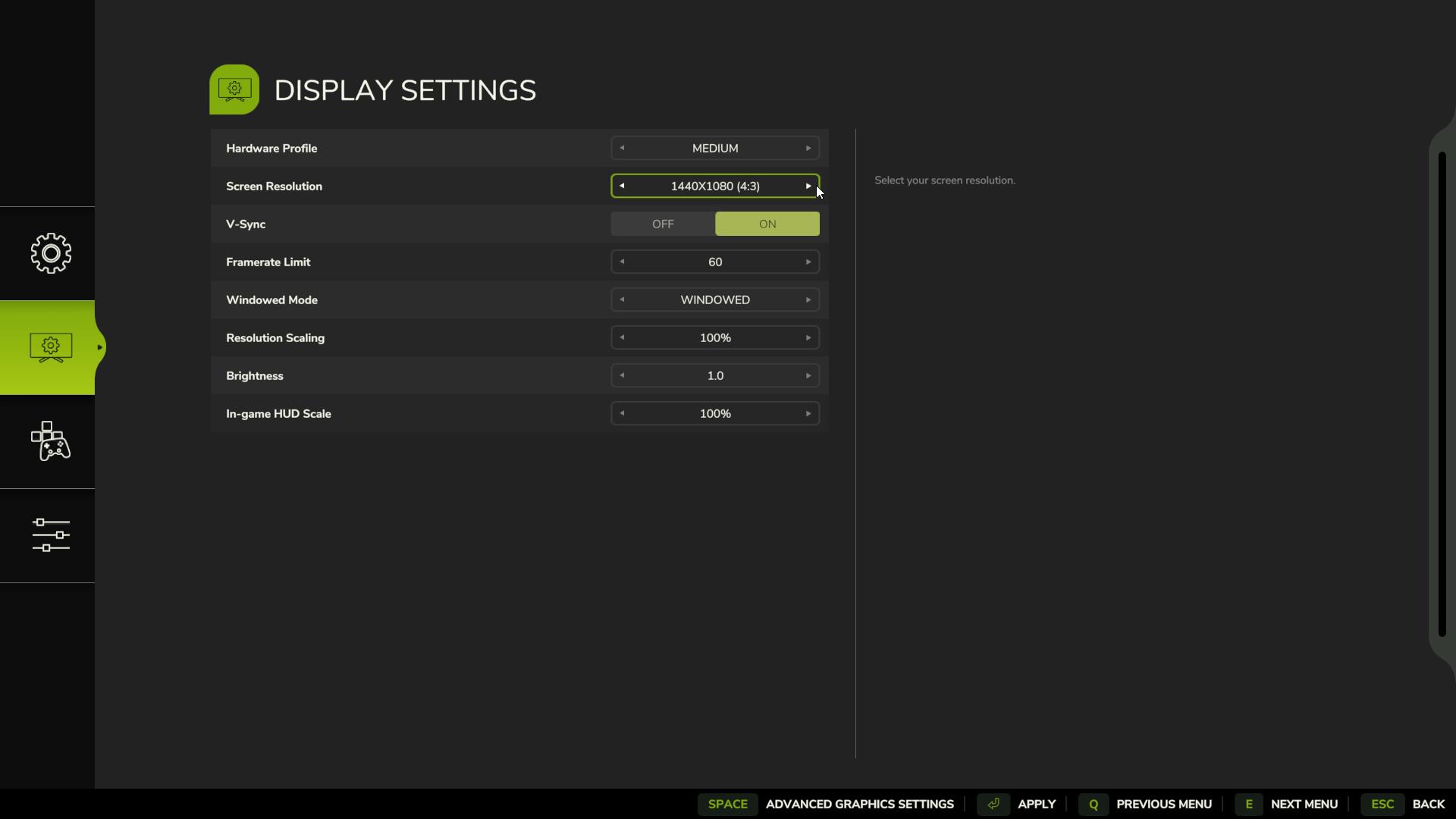Click the Framerate Limit value 60
The height and width of the screenshot is (819, 1456).
715,262
